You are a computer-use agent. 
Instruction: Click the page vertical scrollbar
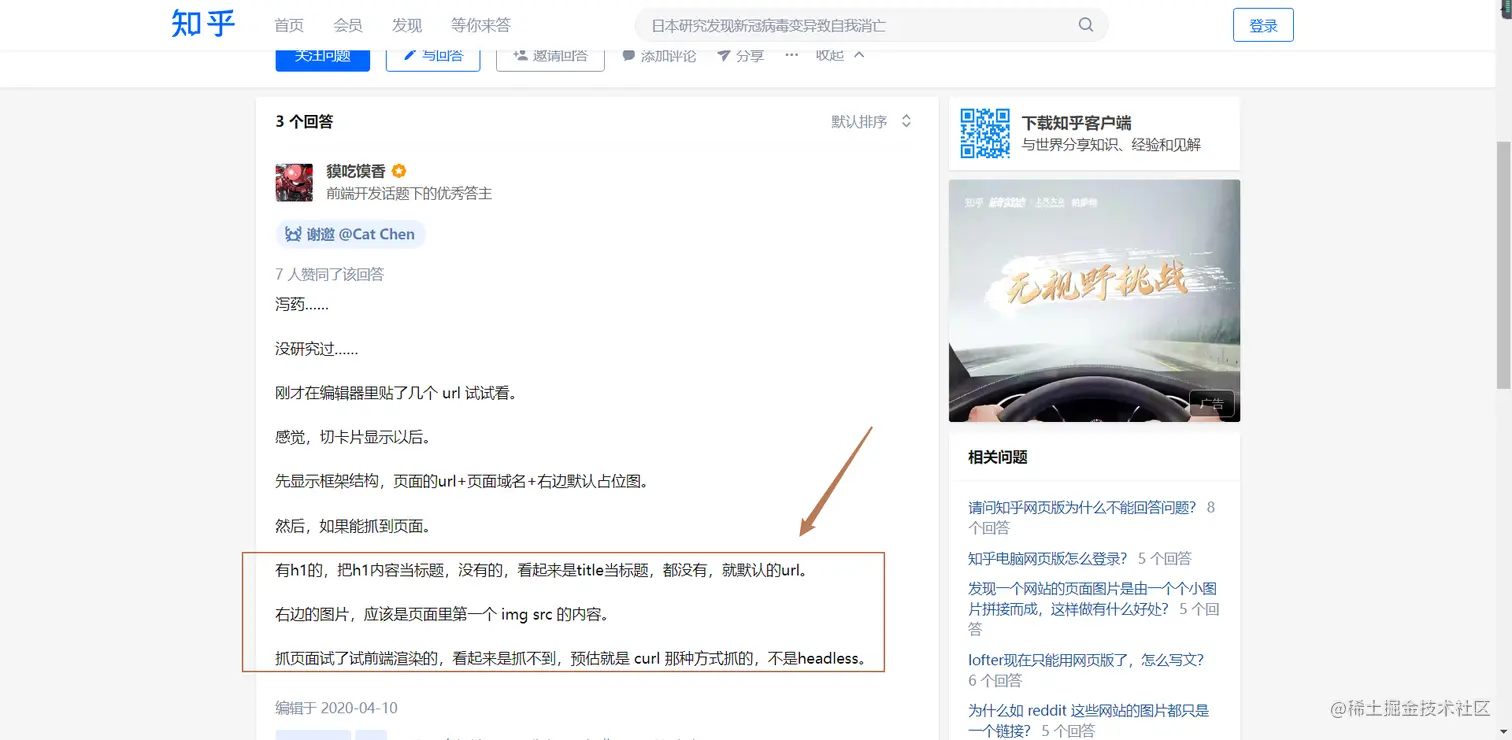(x=1503, y=265)
